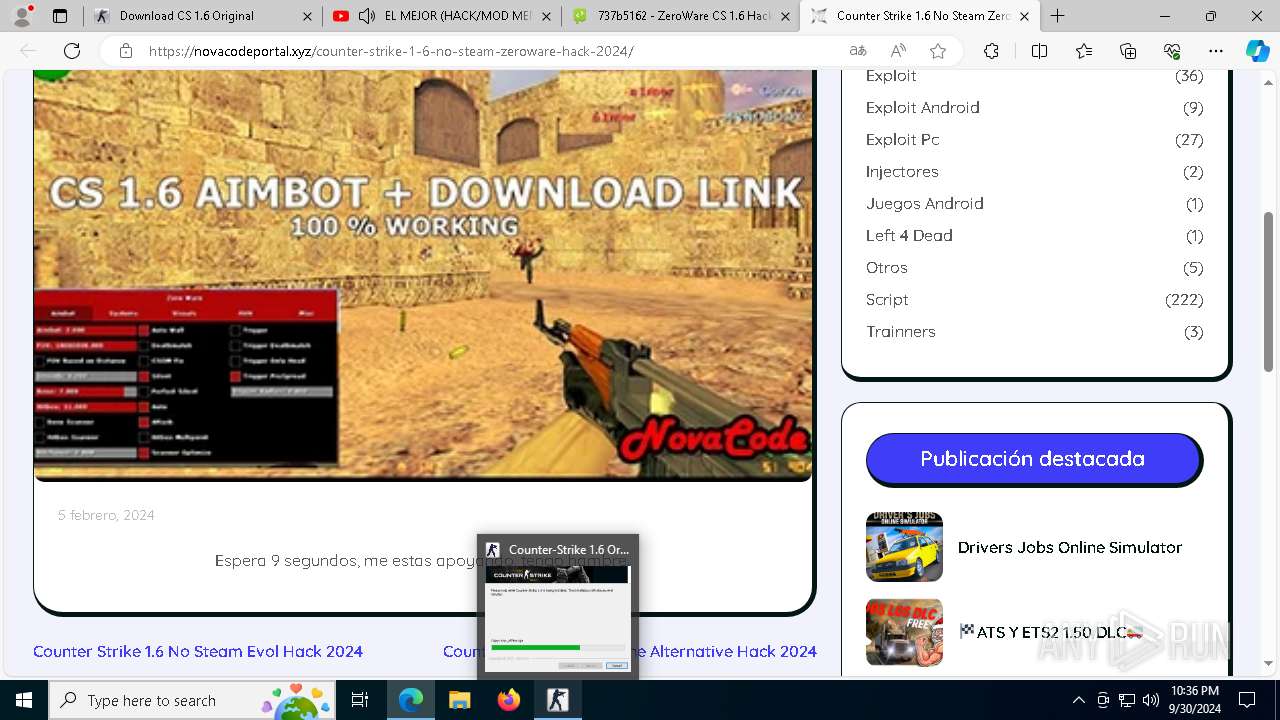Image resolution: width=1280 pixels, height=720 pixels.
Task: View site information lock icon
Action: 125,51
